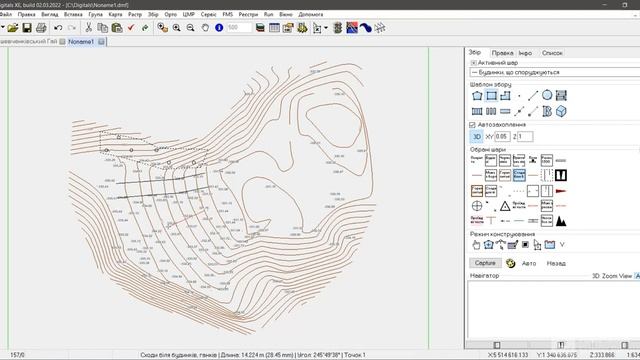Screen dimensions: 640x360
Task: Click the scale value field showing 500
Action: [239, 28]
